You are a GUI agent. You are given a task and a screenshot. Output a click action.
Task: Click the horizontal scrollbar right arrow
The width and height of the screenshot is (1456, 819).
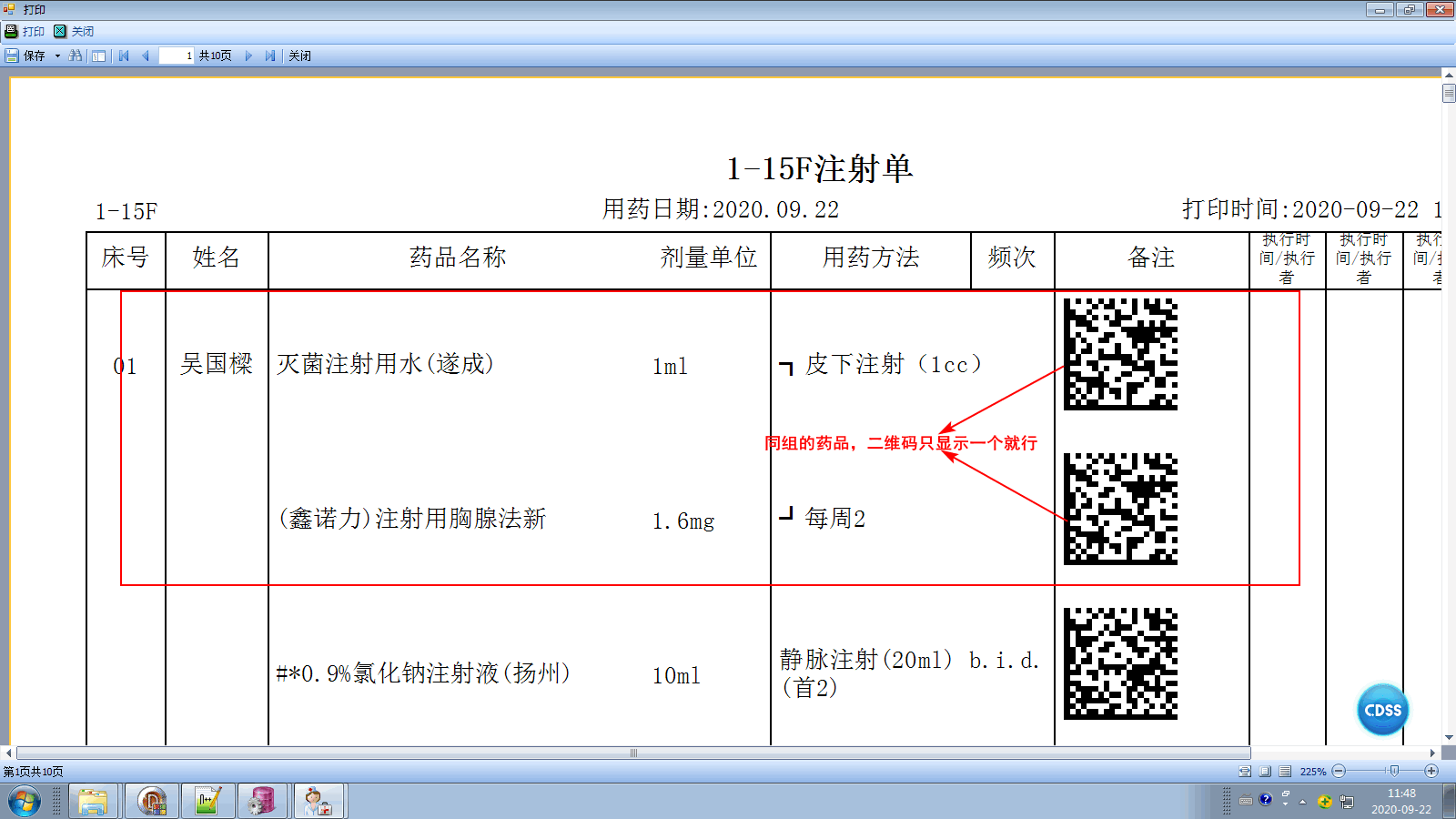(1432, 753)
